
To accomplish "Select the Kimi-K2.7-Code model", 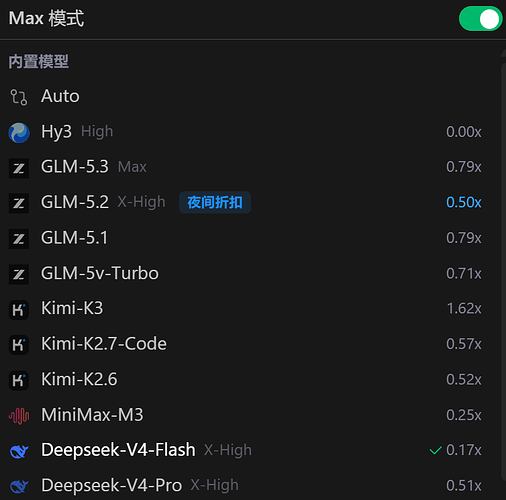I will coord(245,344).
